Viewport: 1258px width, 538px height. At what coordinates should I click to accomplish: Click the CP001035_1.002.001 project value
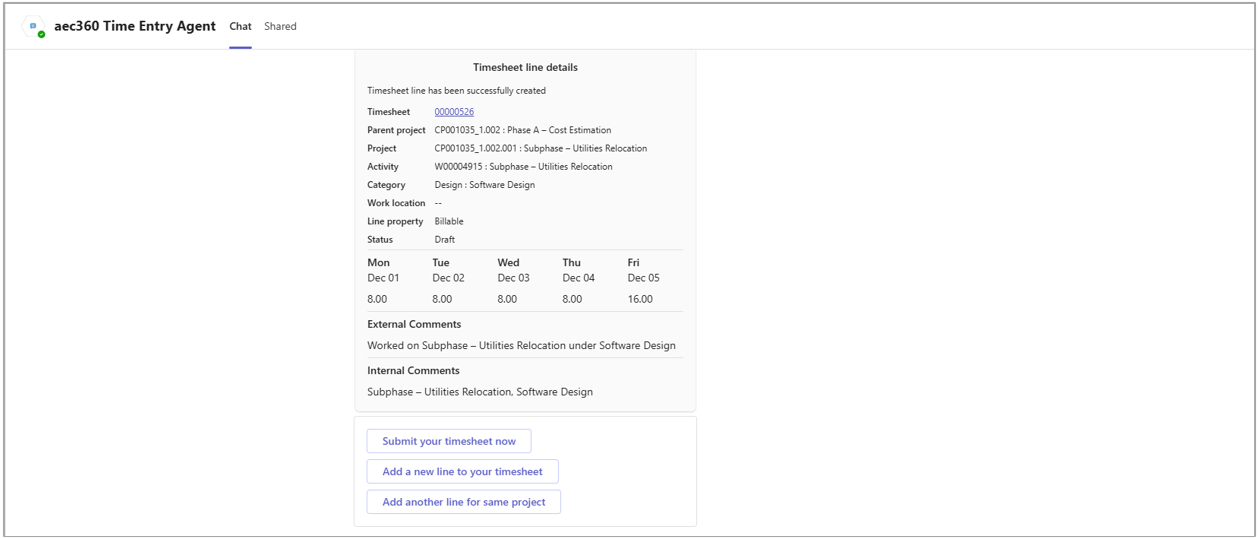tap(540, 148)
